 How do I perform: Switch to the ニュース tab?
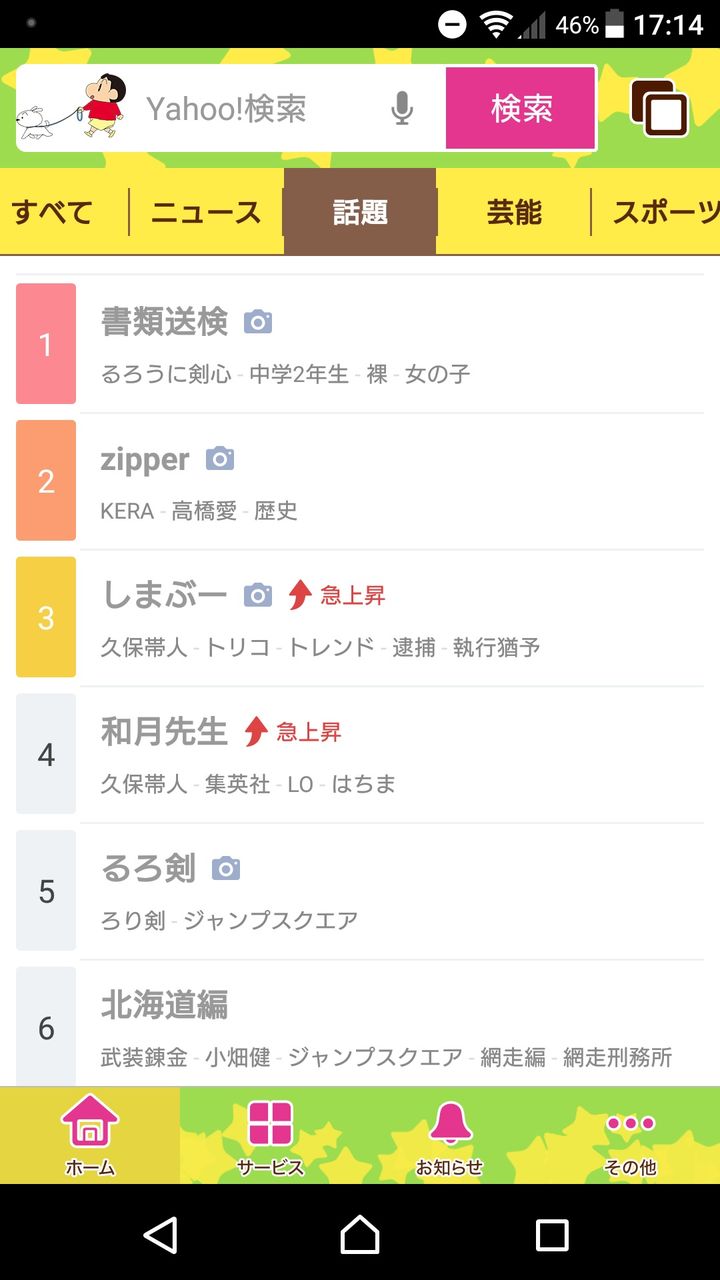[206, 212]
